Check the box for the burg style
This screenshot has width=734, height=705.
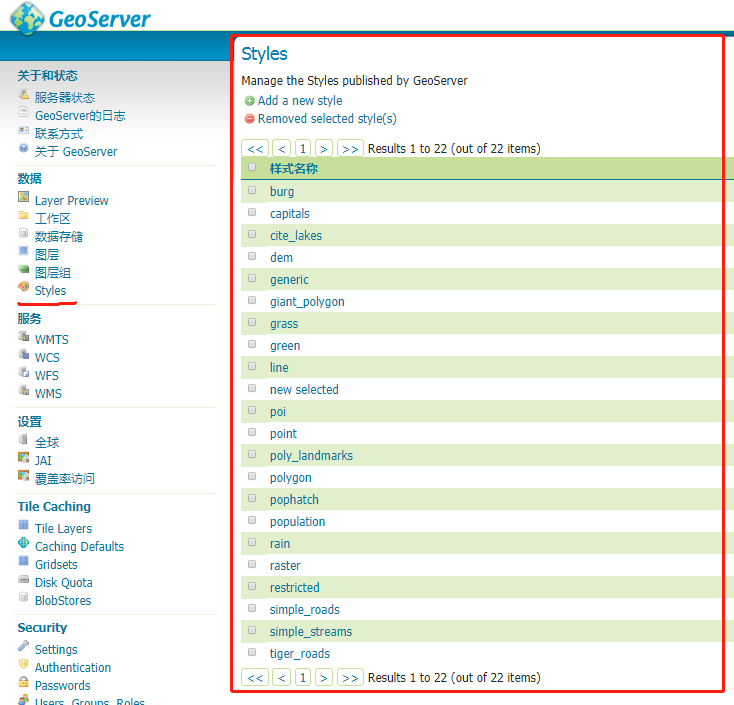[252, 190]
